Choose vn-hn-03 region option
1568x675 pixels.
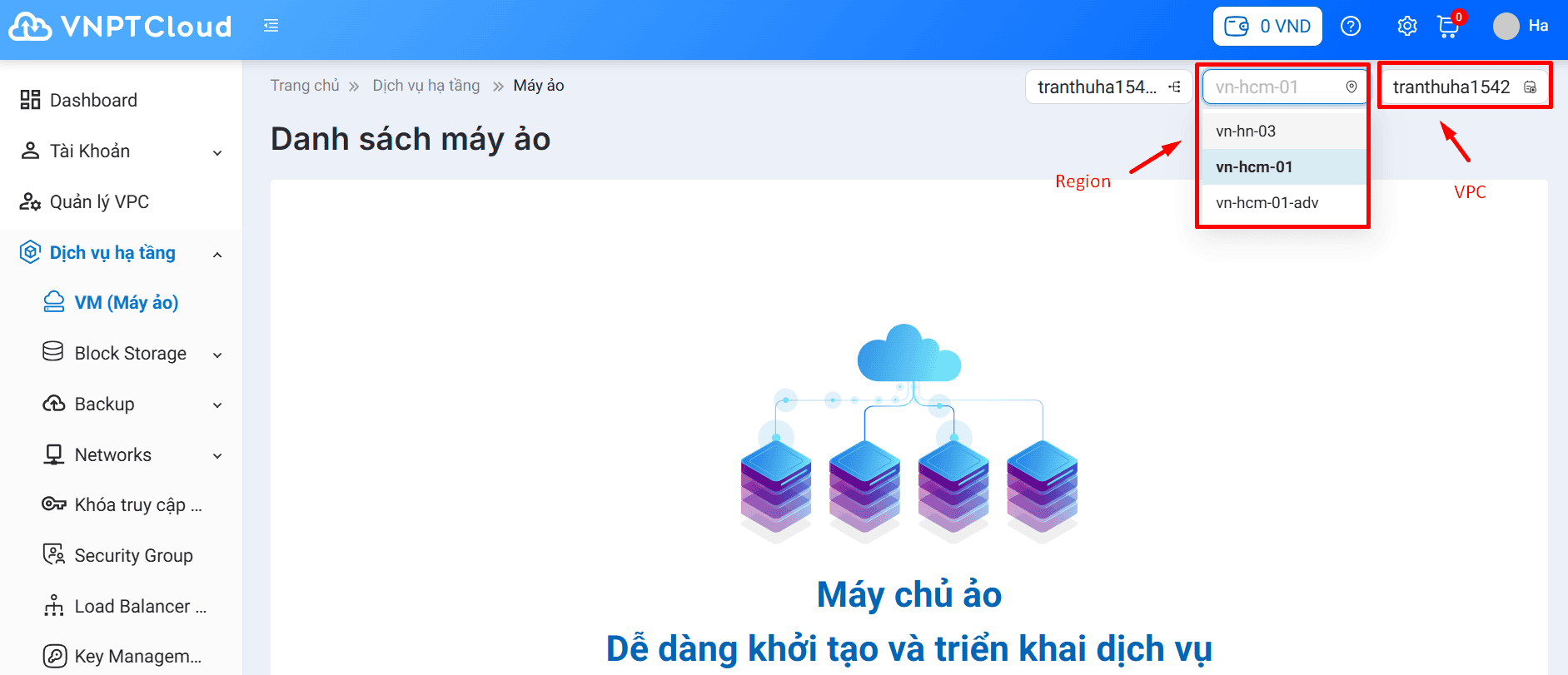click(x=1246, y=132)
